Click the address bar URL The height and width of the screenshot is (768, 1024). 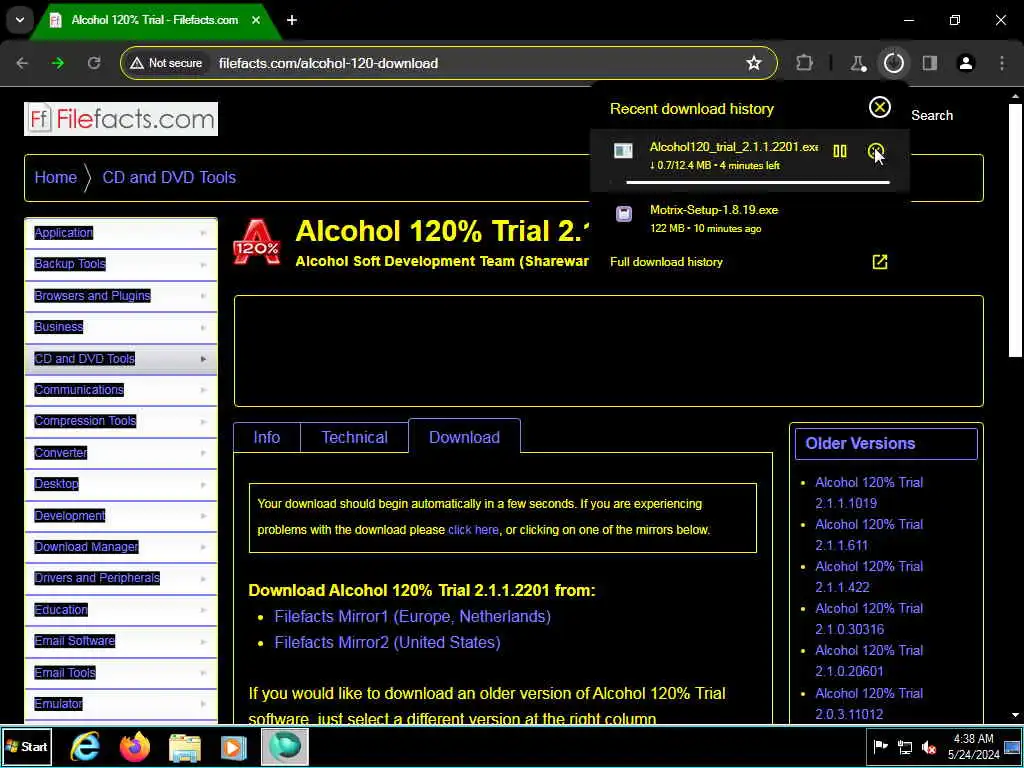tap(328, 63)
